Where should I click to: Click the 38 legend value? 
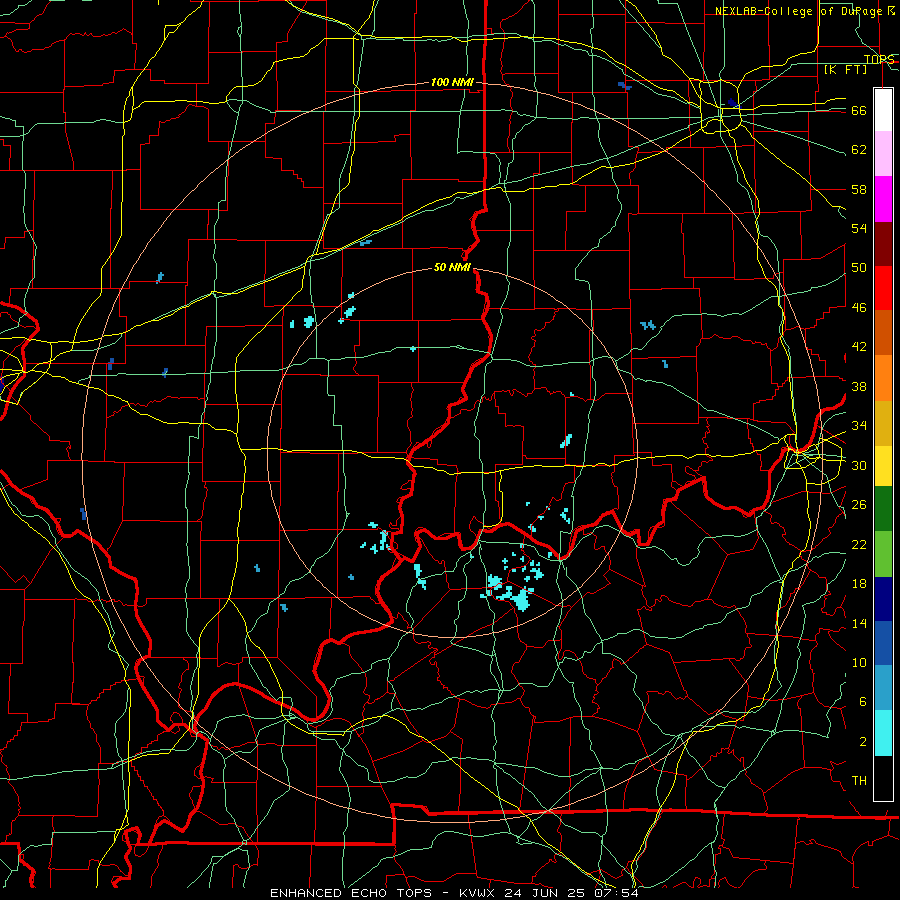(859, 386)
